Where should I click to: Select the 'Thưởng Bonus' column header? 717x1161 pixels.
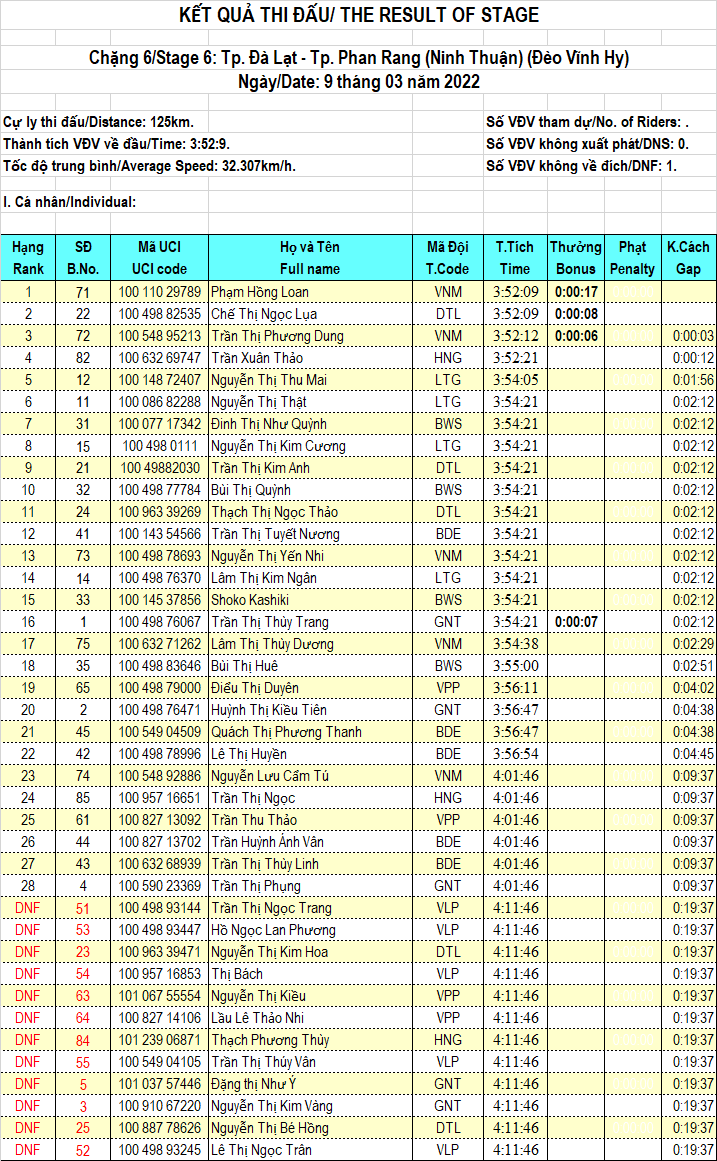pyautogui.click(x=576, y=257)
